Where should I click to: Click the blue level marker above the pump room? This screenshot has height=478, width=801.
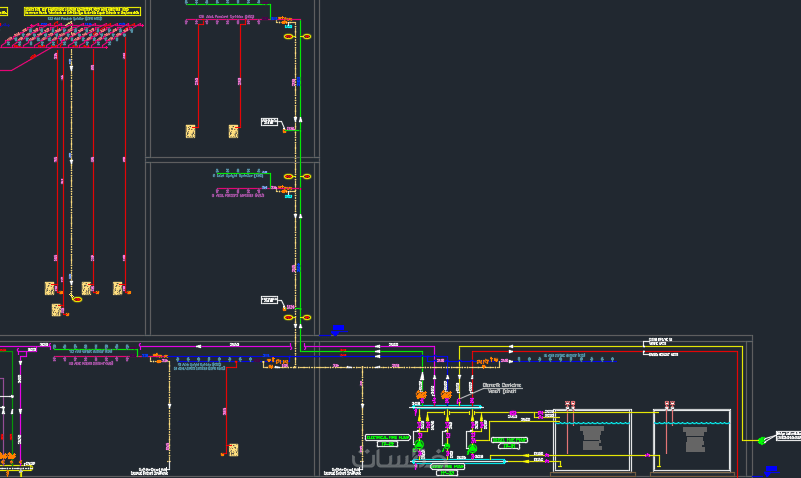click(338, 329)
